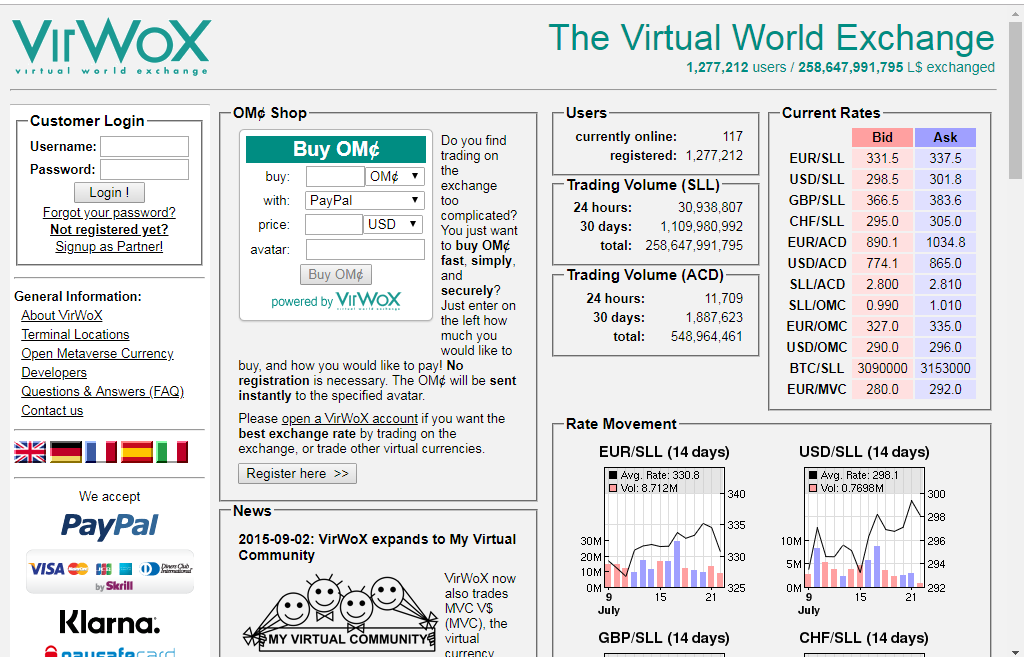Select the German flag language icon
Viewport: 1024px width, 657px height.
point(66,452)
